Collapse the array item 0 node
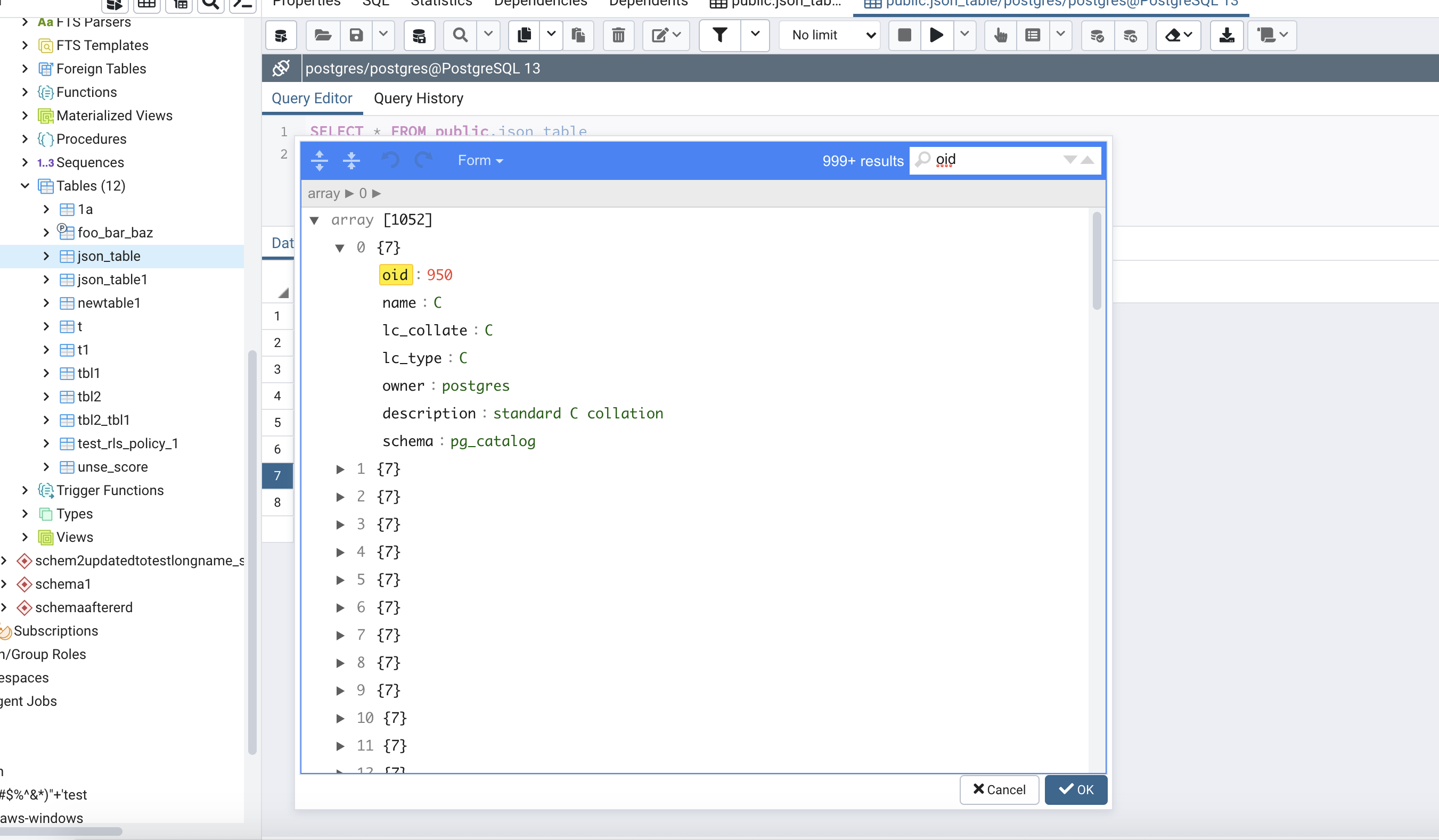This screenshot has width=1439, height=840. [340, 248]
